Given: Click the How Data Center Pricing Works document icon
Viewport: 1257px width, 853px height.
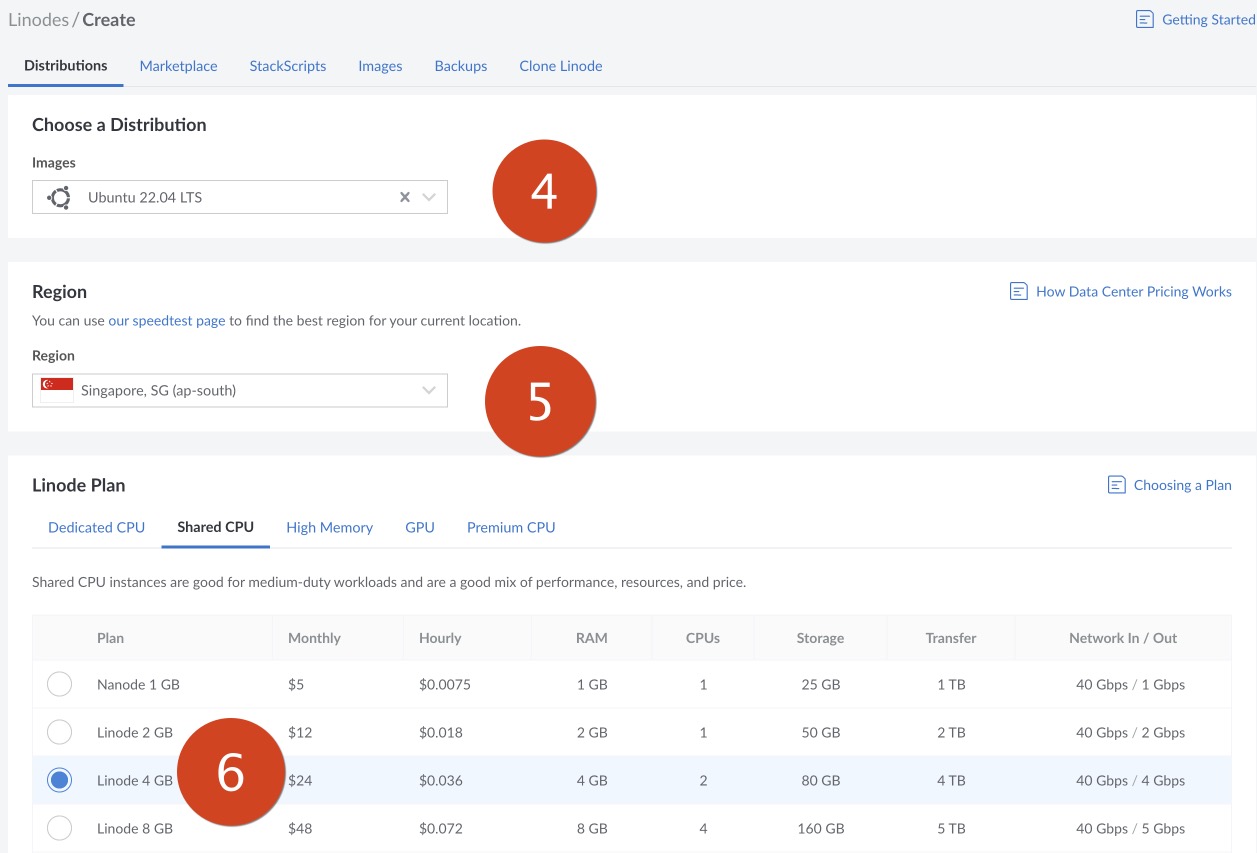Looking at the screenshot, I should pos(1019,292).
